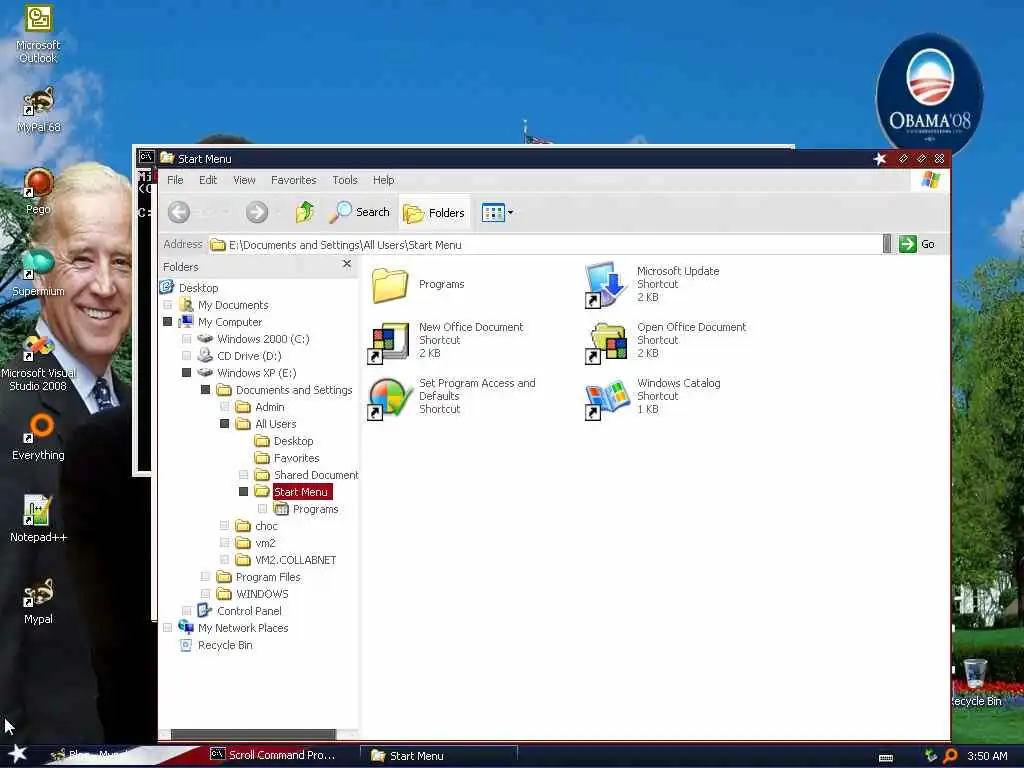Collapse Windows XP (E:) drive node
Viewport: 1024px width, 768px height.
tap(187, 373)
